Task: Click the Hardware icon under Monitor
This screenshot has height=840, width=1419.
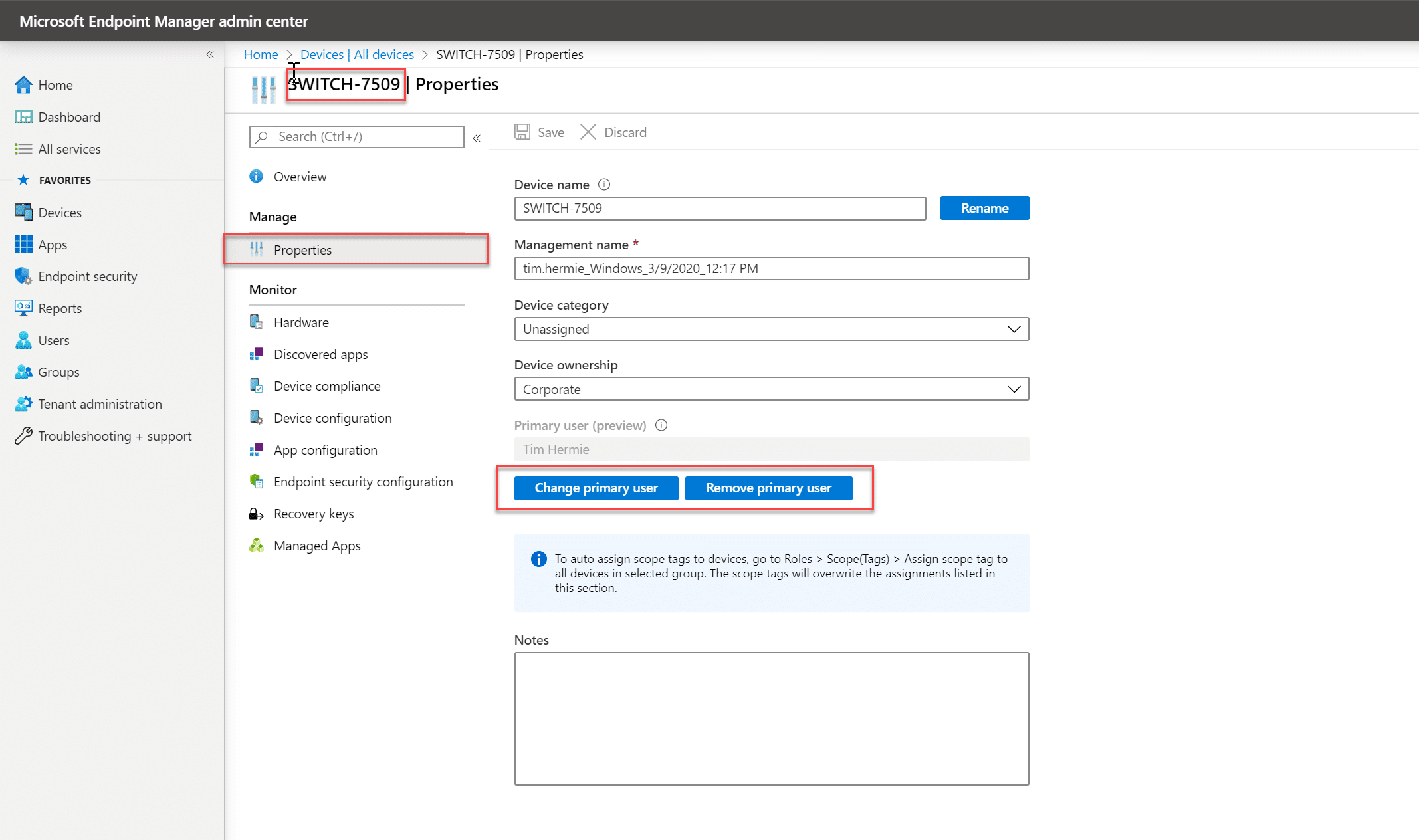Action: [x=256, y=322]
